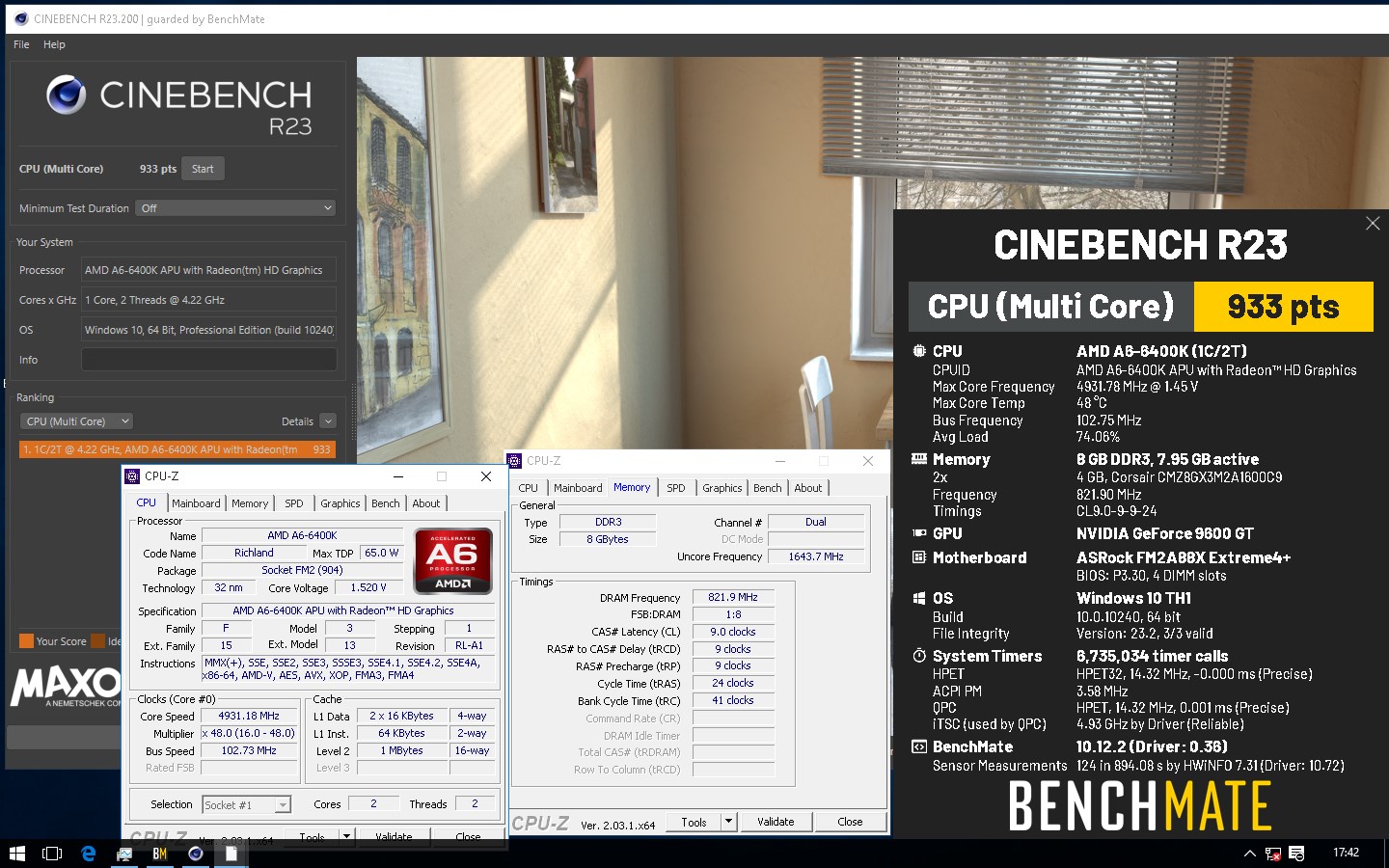Close the front CPU-Z window
1389x868 pixels.
(486, 476)
